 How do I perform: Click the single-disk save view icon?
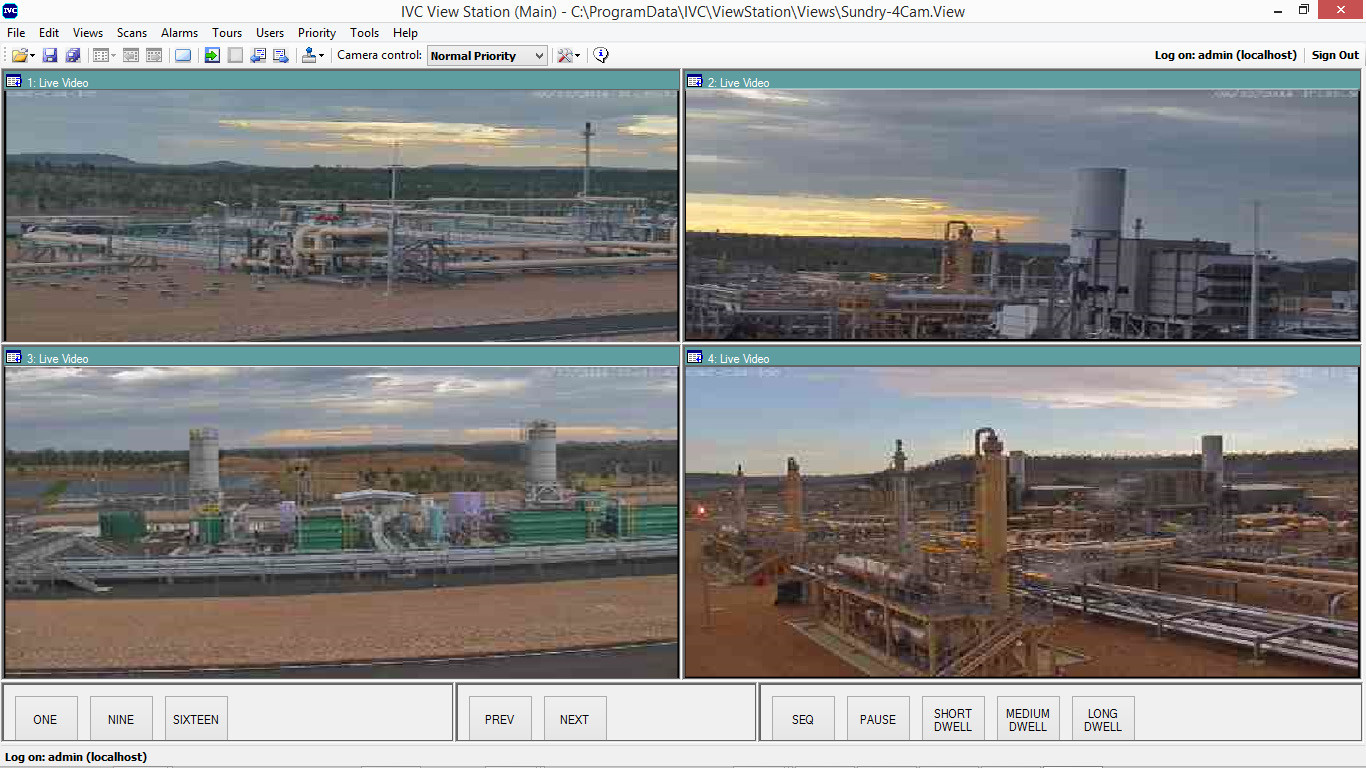[50, 56]
